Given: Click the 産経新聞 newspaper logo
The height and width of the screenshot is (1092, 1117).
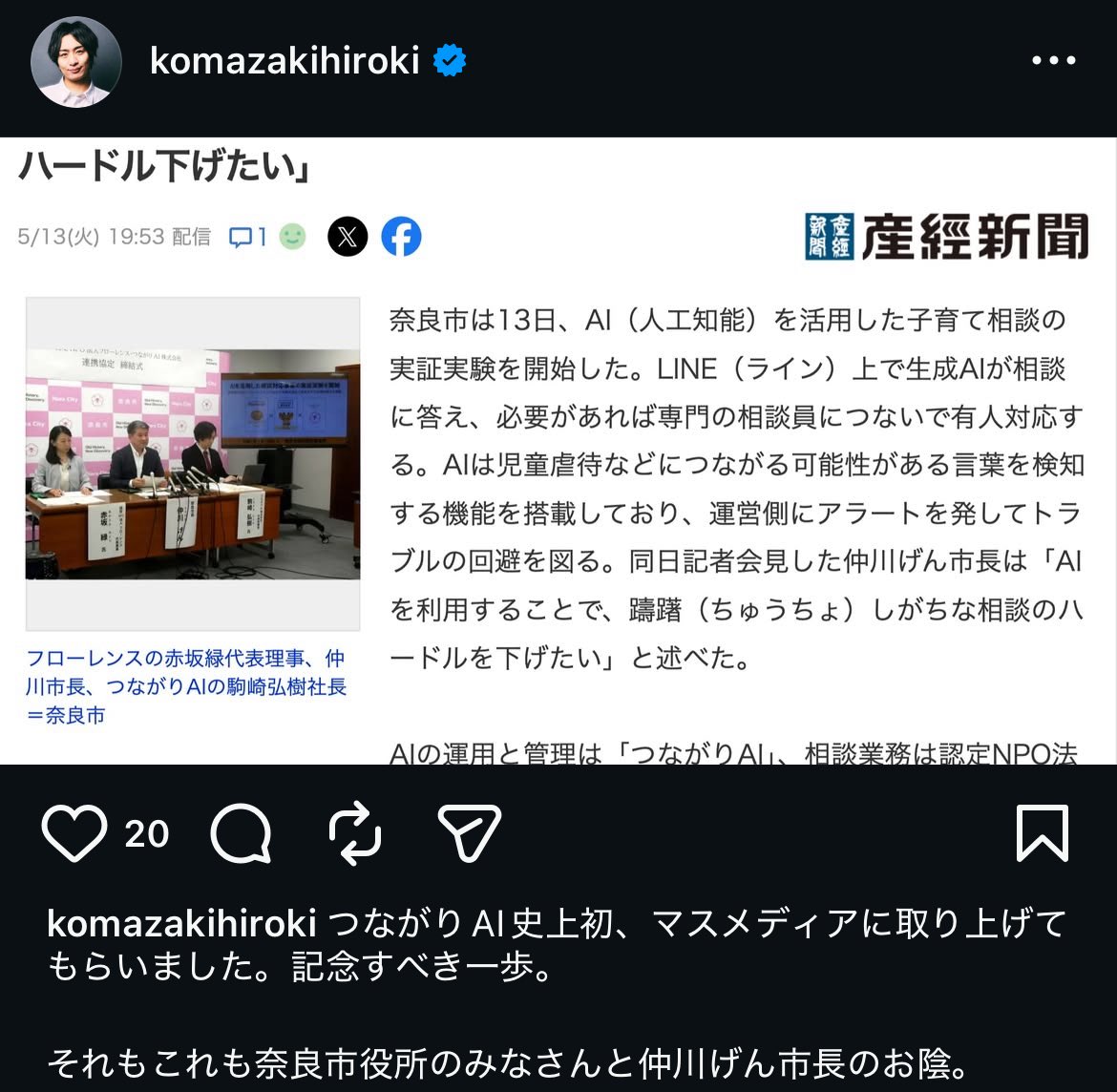Looking at the screenshot, I should tap(947, 237).
